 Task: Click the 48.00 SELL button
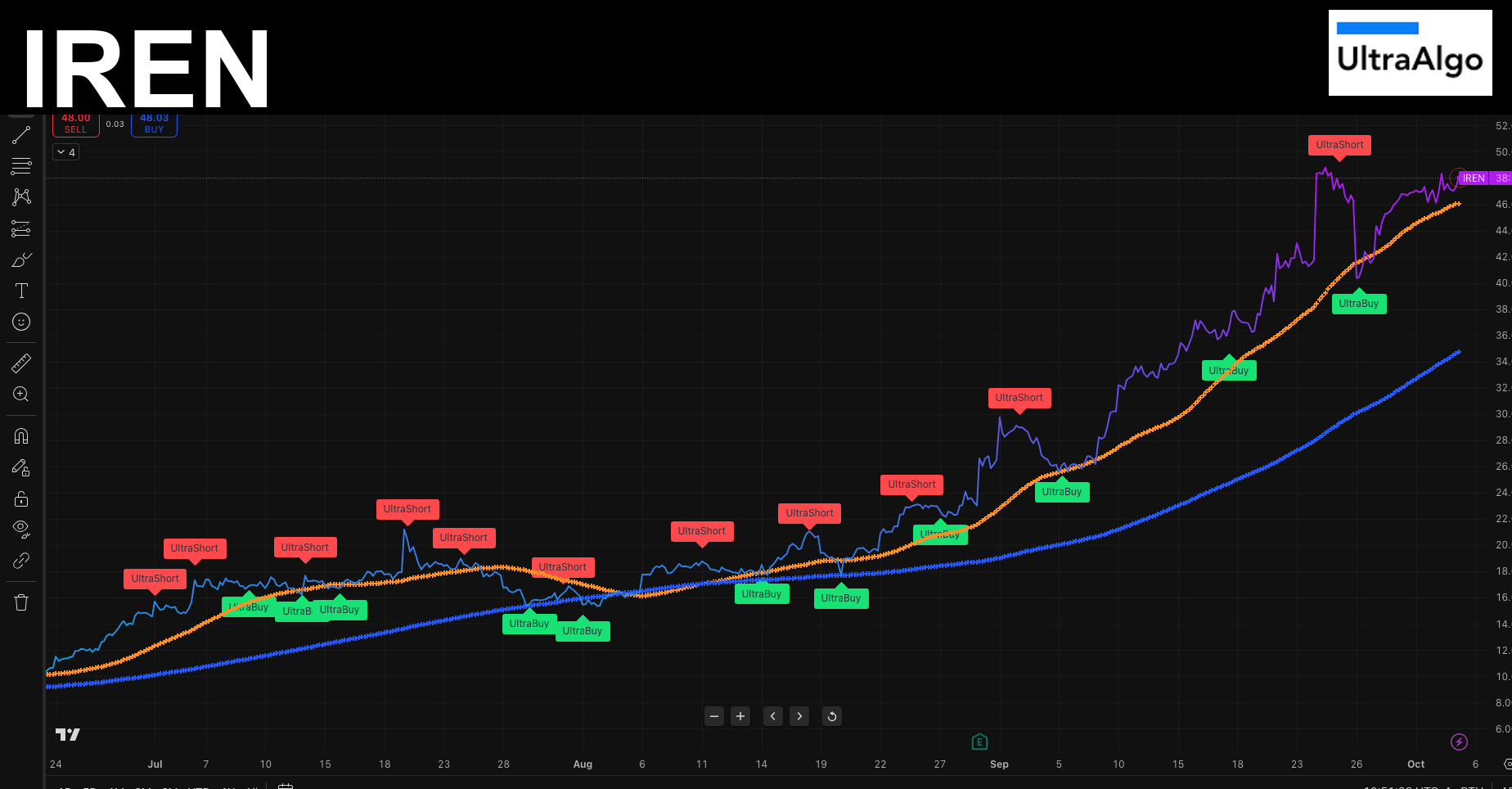(x=76, y=124)
